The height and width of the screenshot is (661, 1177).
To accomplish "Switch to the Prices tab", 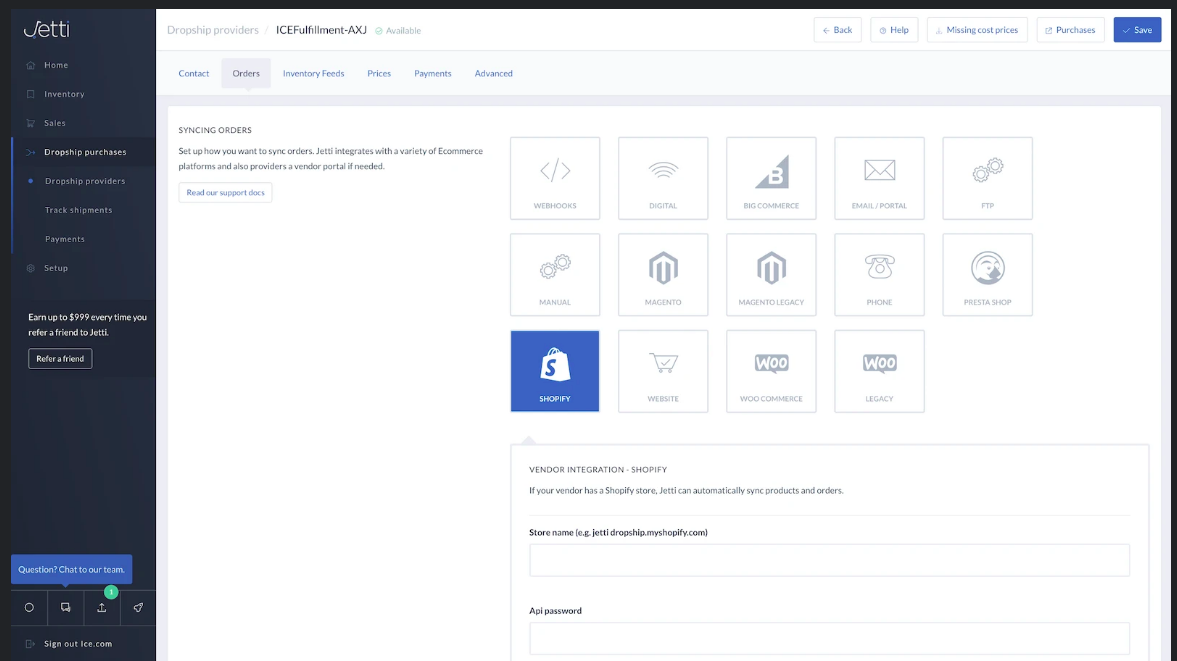I will (x=379, y=74).
